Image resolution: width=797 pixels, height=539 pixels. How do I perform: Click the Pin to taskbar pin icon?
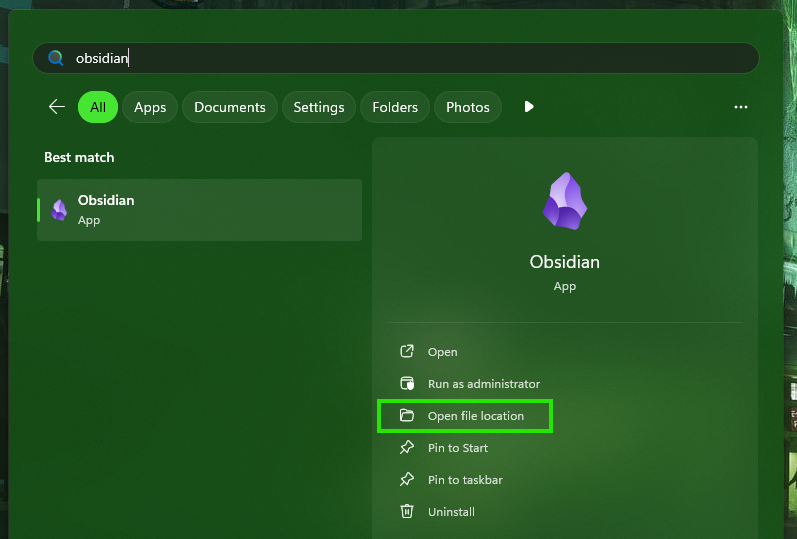[407, 480]
